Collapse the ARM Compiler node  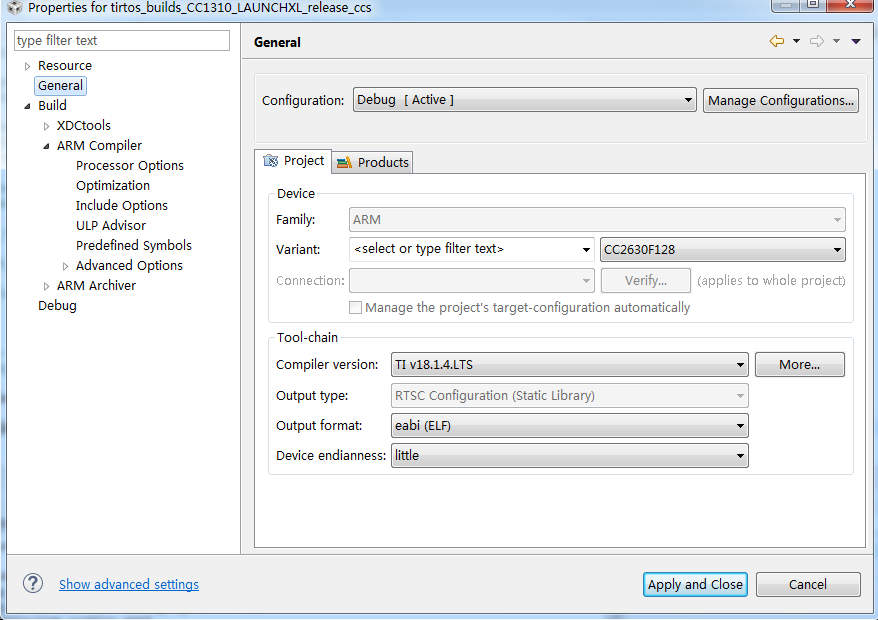coord(46,146)
